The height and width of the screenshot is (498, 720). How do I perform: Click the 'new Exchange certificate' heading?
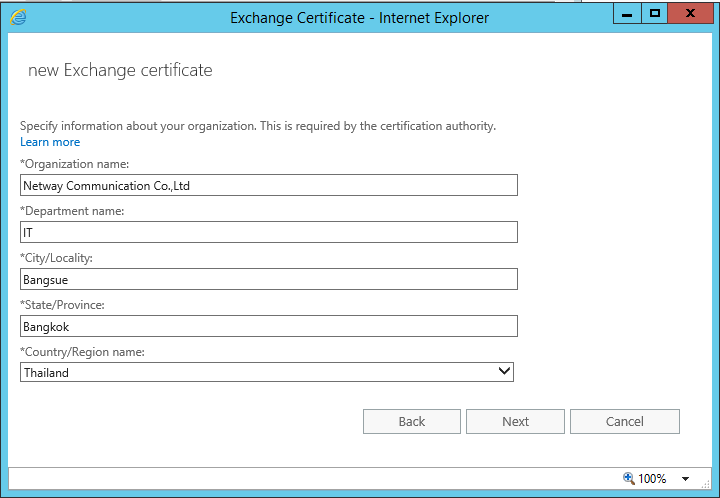pyautogui.click(x=120, y=70)
